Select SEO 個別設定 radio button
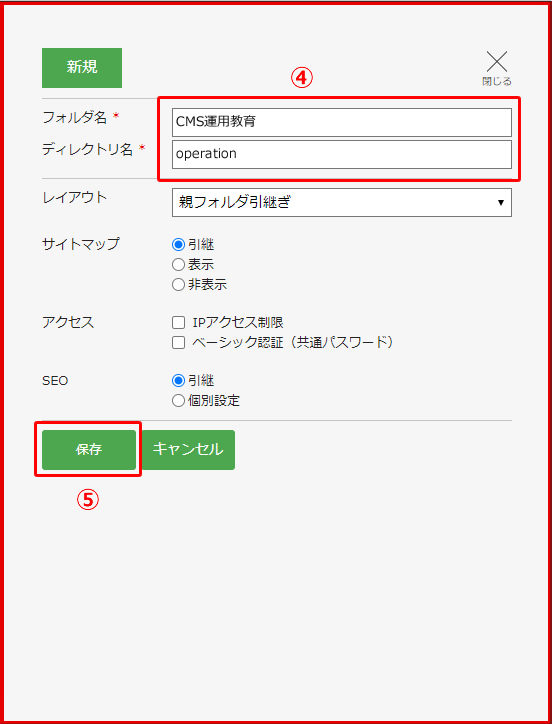 (178, 401)
